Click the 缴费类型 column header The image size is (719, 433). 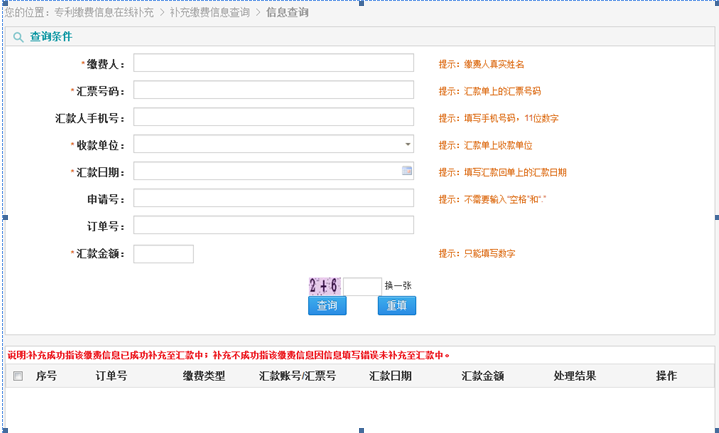(x=204, y=376)
